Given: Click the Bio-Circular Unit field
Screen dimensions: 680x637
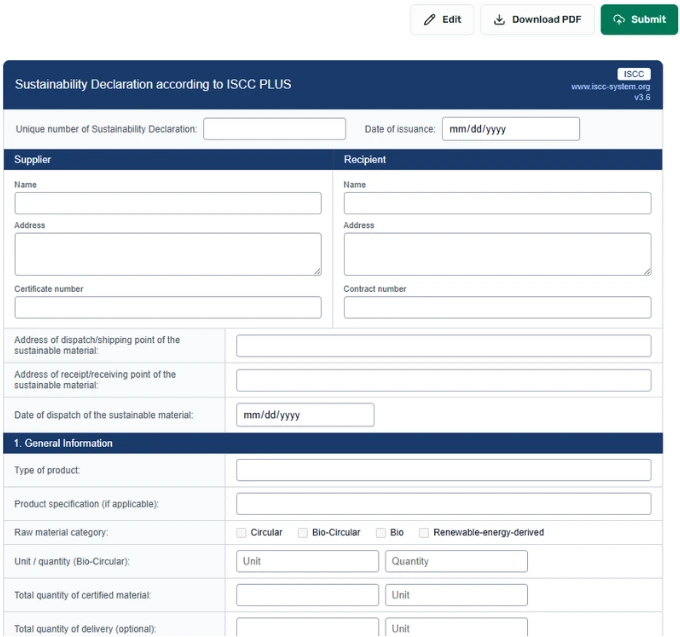Looking at the screenshot, I should pos(307,561).
